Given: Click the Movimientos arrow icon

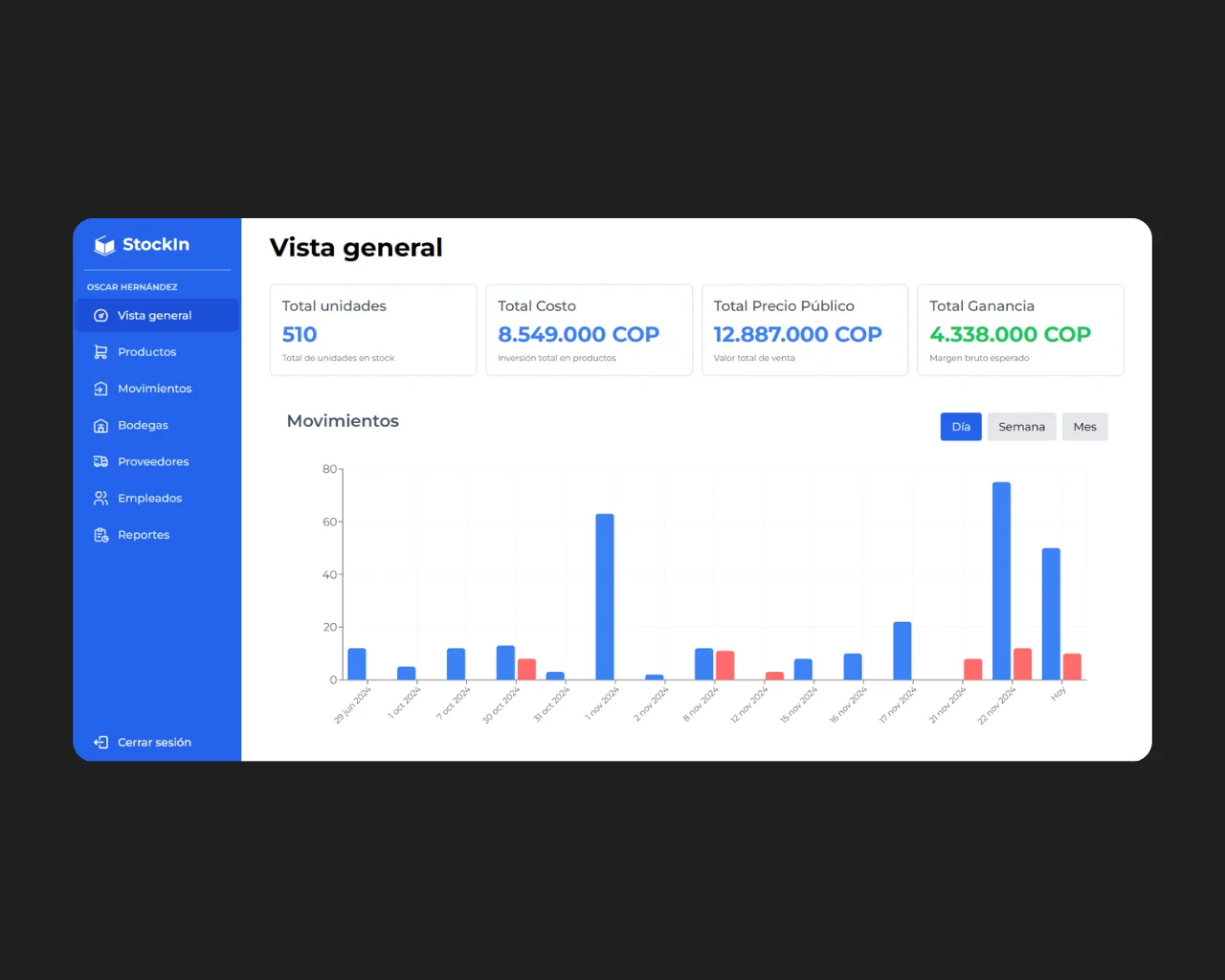Looking at the screenshot, I should [100, 389].
